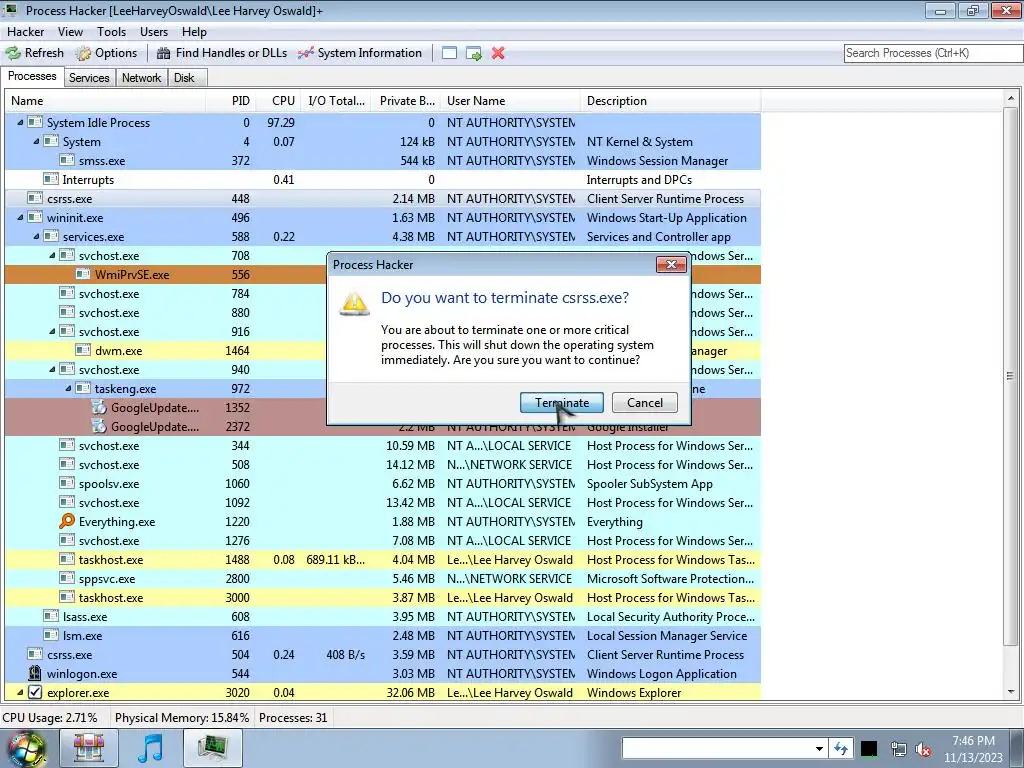The height and width of the screenshot is (768, 1024).
Task: Open Find Handles or DLLs
Action: (222, 53)
